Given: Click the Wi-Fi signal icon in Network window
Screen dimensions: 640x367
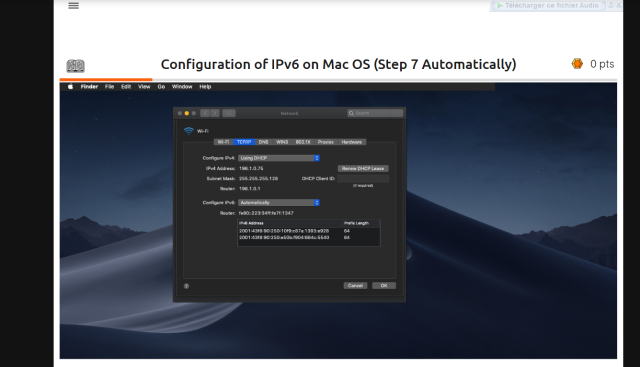Looking at the screenshot, I should pos(189,131).
